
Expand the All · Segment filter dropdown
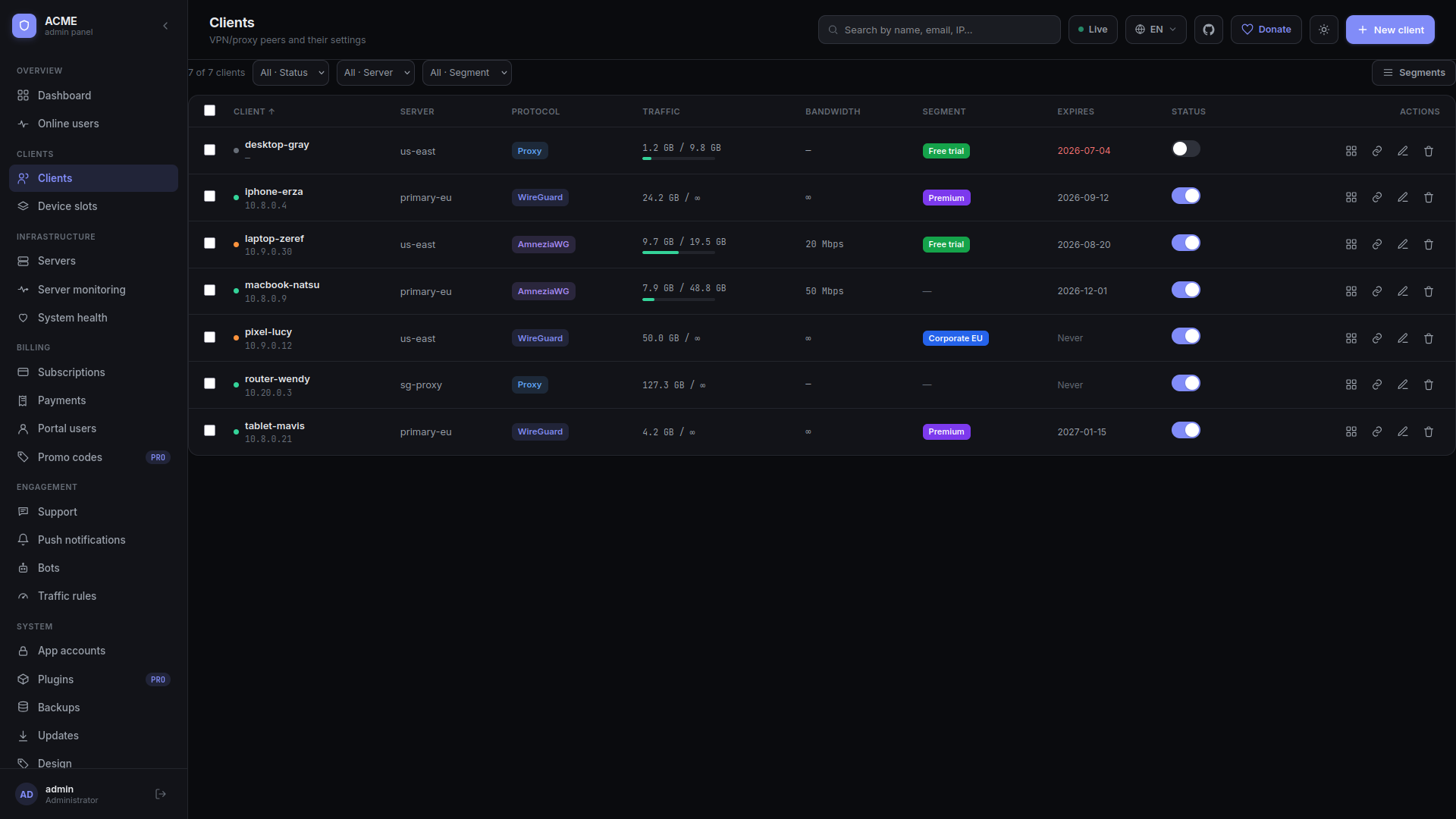(467, 73)
